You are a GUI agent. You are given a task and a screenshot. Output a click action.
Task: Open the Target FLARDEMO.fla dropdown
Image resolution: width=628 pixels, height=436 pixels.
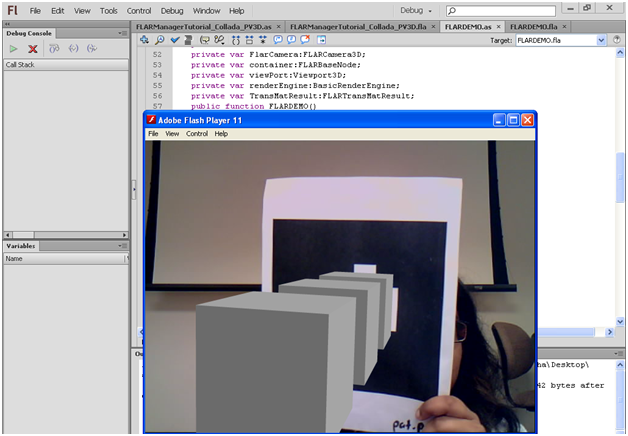601,40
